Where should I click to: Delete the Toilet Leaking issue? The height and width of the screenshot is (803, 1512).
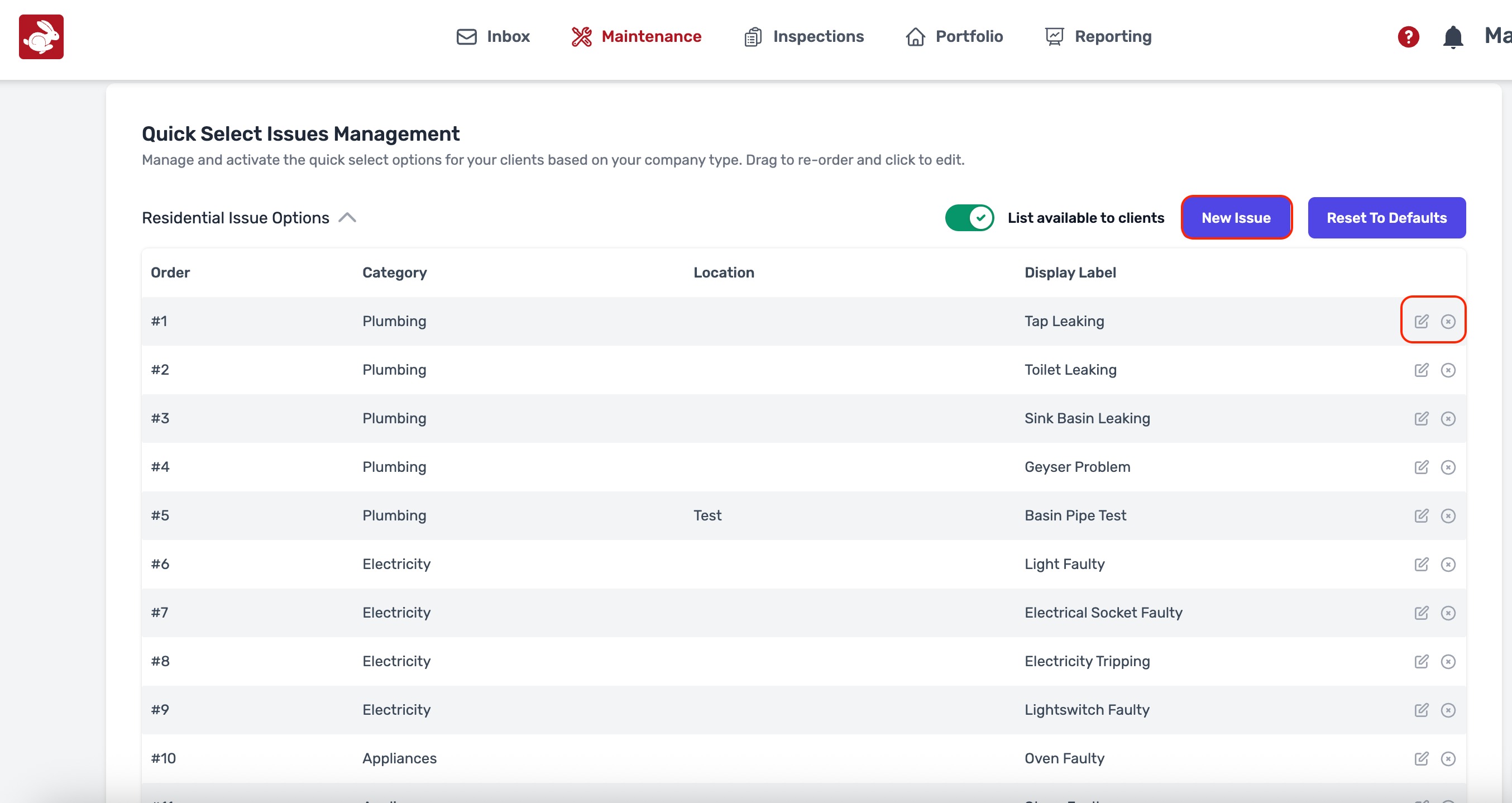(x=1447, y=370)
